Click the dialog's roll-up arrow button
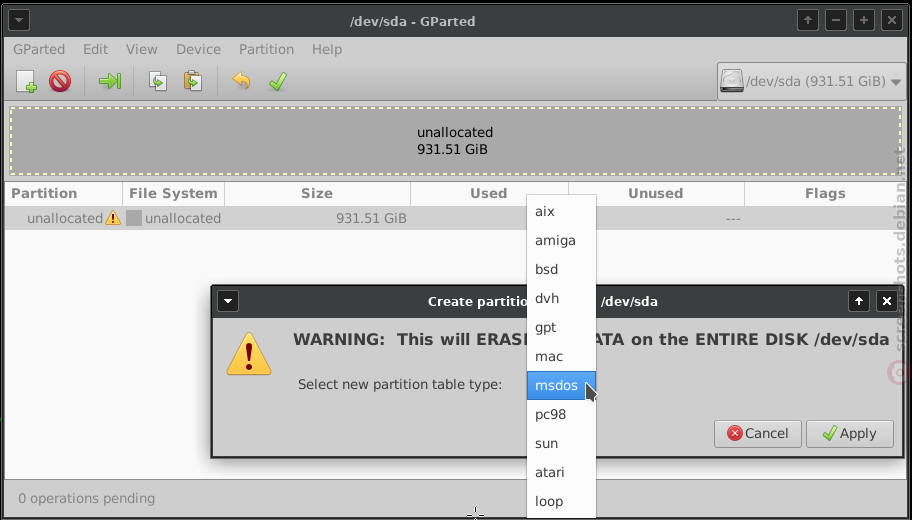The width and height of the screenshot is (912, 520). [x=858, y=301]
